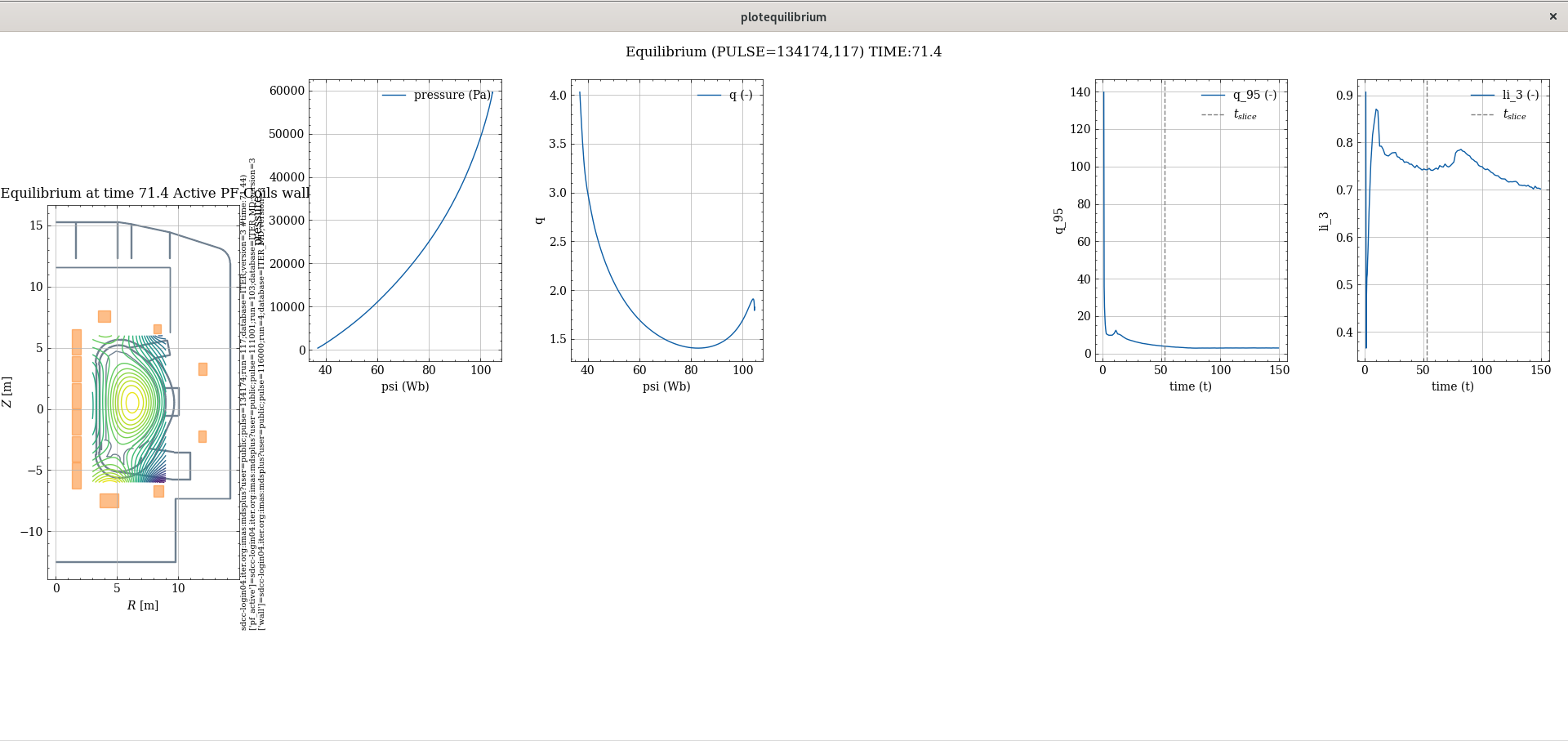The width and height of the screenshot is (1568, 741).
Task: Click the rotated 'q_95' y-axis label
Action: [1059, 221]
